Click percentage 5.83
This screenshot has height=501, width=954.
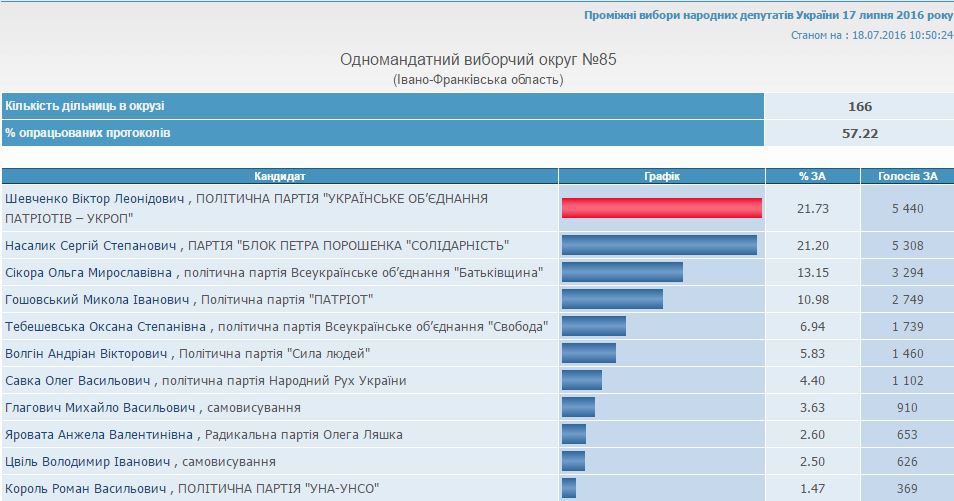coord(812,353)
